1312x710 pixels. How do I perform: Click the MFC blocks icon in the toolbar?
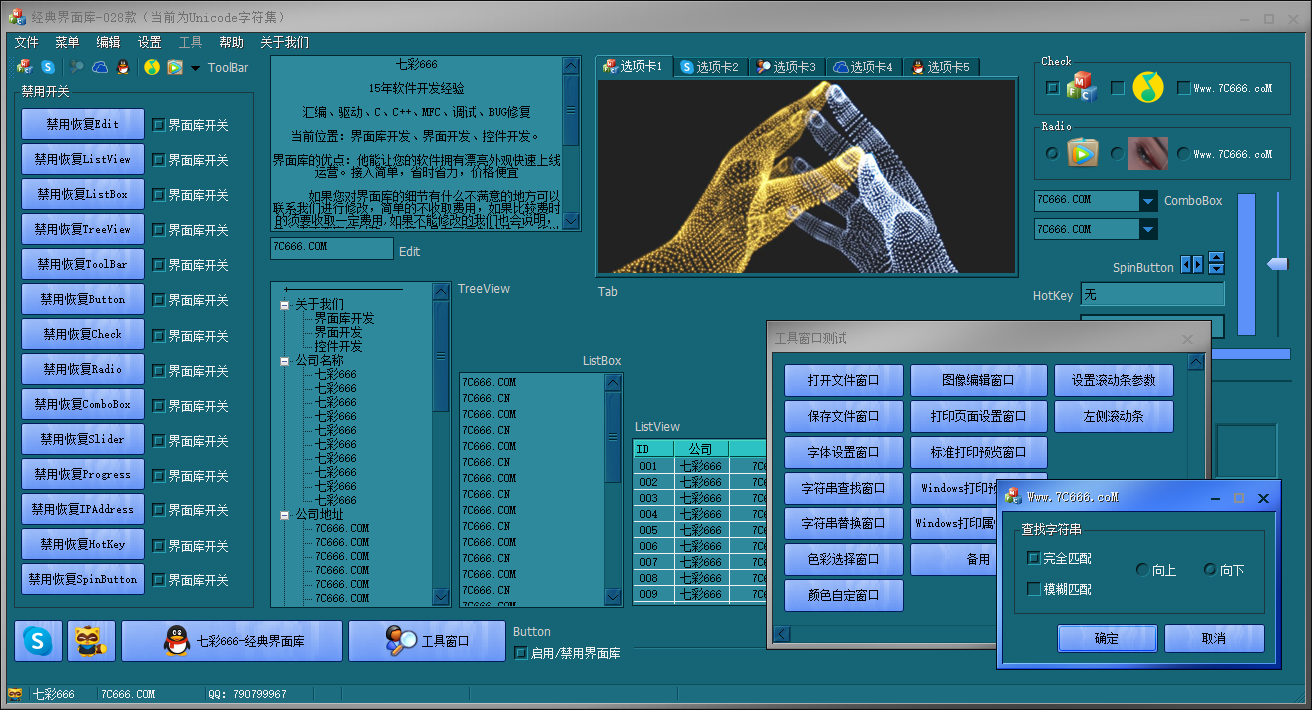tap(25, 67)
